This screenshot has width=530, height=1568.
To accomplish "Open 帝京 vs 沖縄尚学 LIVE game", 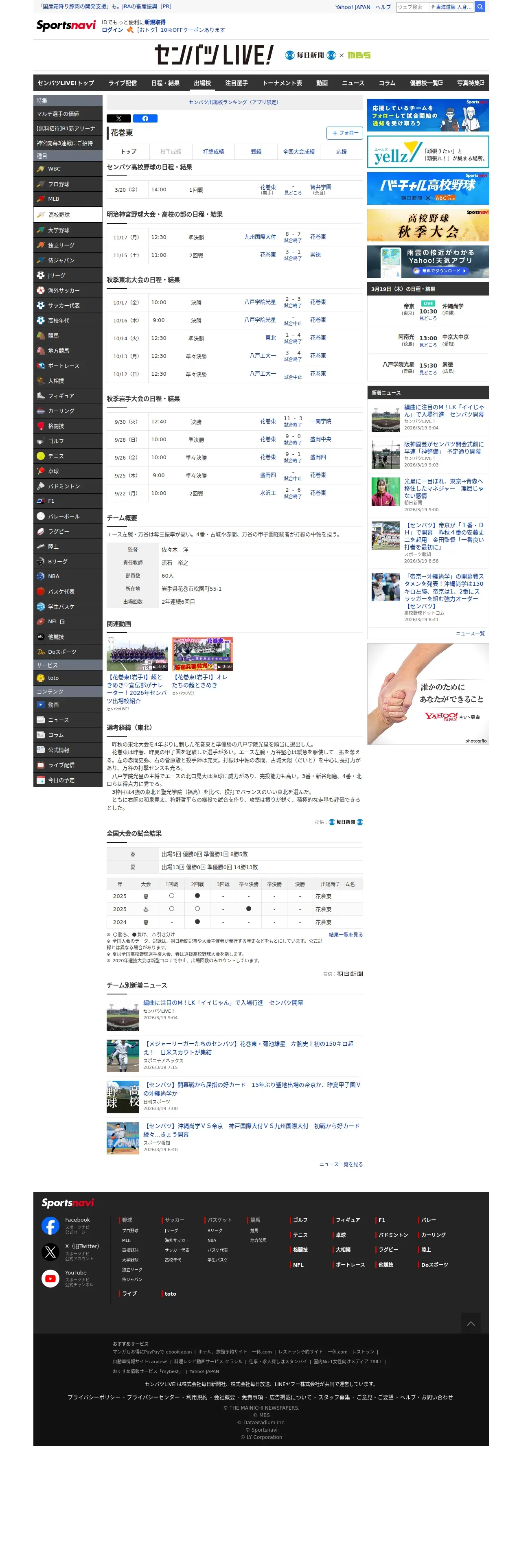I will point(428,311).
